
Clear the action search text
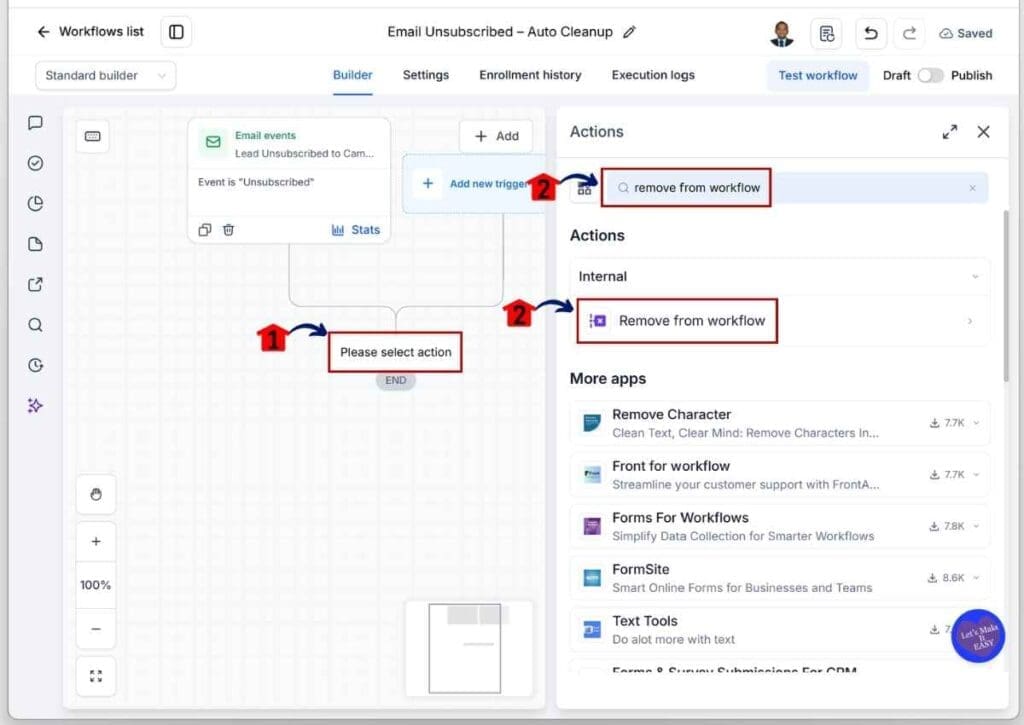pyautogui.click(x=972, y=188)
